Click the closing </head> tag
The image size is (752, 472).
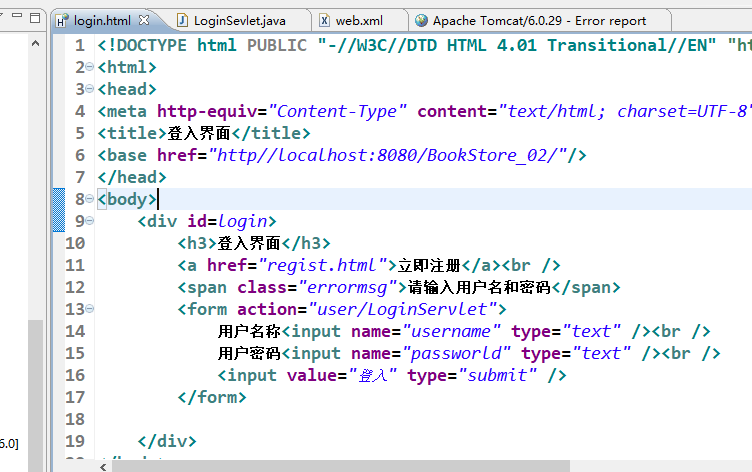tap(132, 177)
